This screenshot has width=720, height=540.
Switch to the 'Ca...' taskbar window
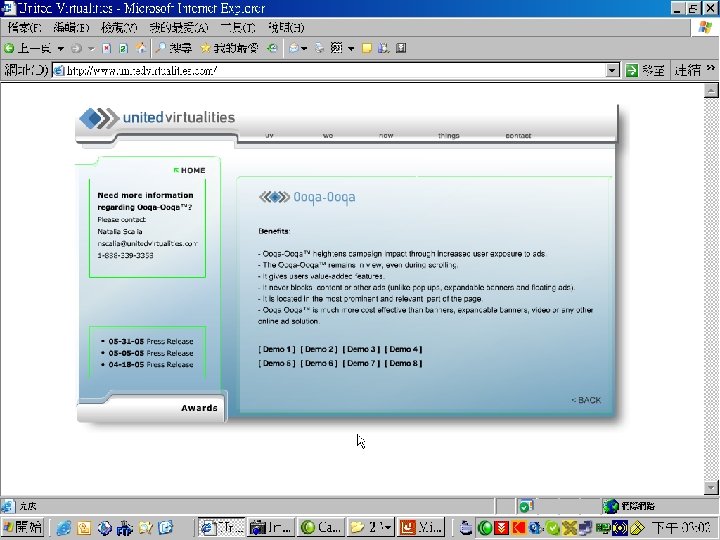click(321, 528)
